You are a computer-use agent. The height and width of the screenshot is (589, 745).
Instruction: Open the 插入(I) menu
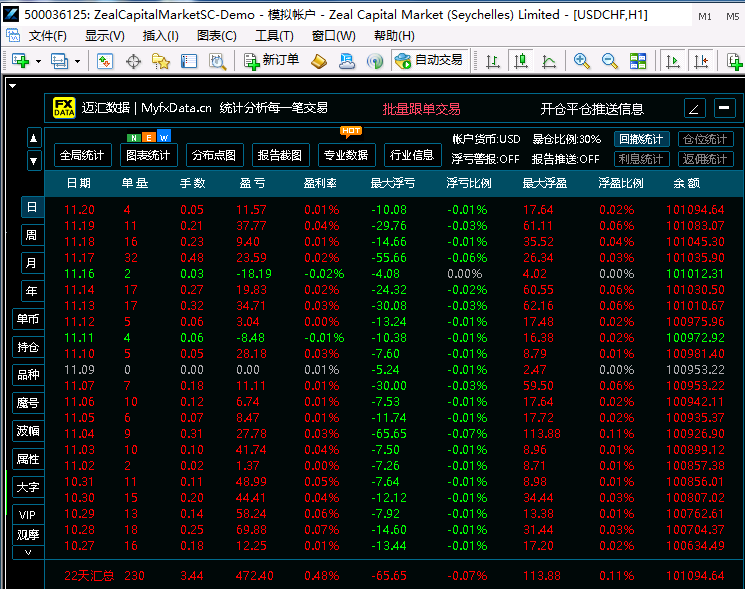click(161, 36)
